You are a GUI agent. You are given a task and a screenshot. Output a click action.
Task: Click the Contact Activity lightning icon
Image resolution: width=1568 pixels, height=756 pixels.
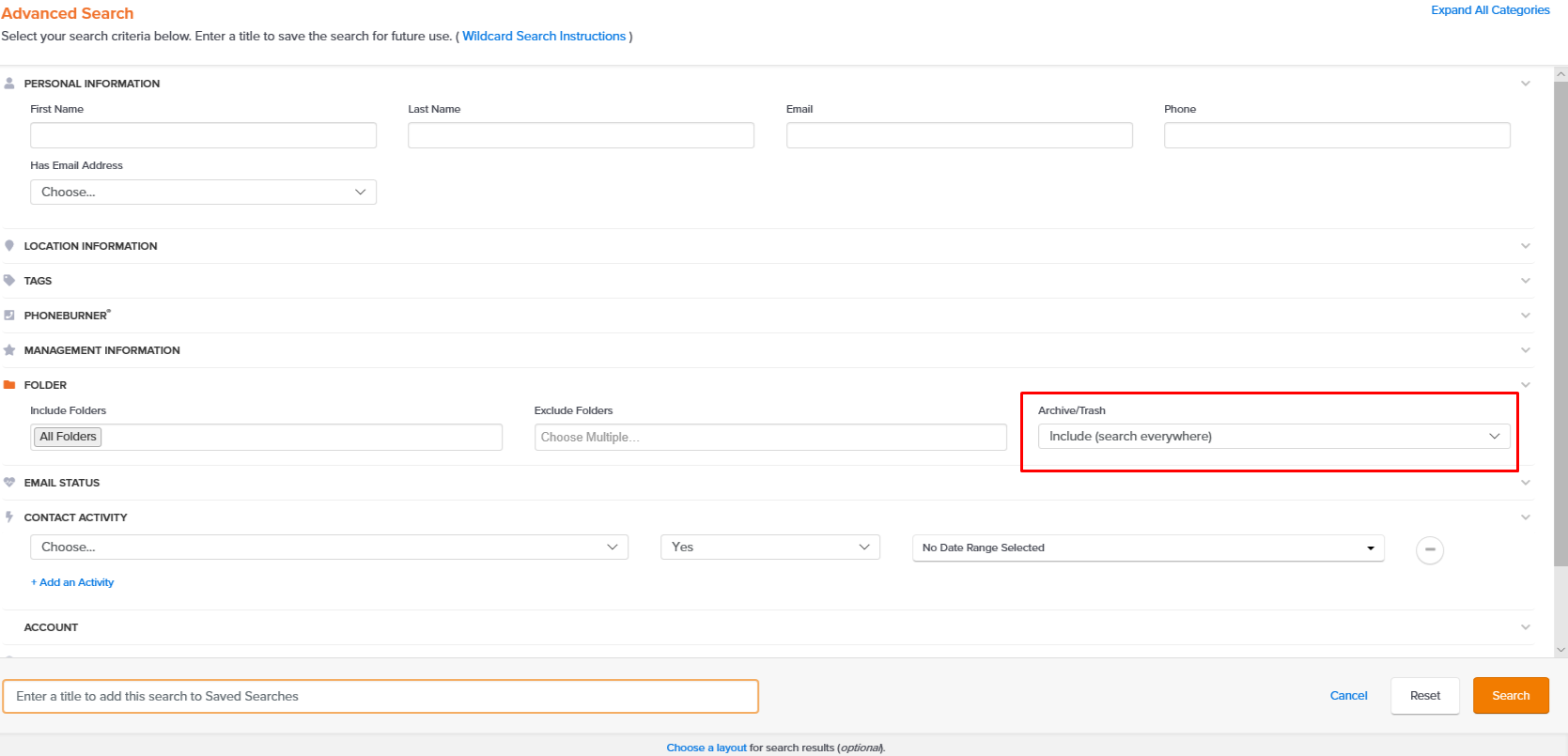(x=9, y=517)
